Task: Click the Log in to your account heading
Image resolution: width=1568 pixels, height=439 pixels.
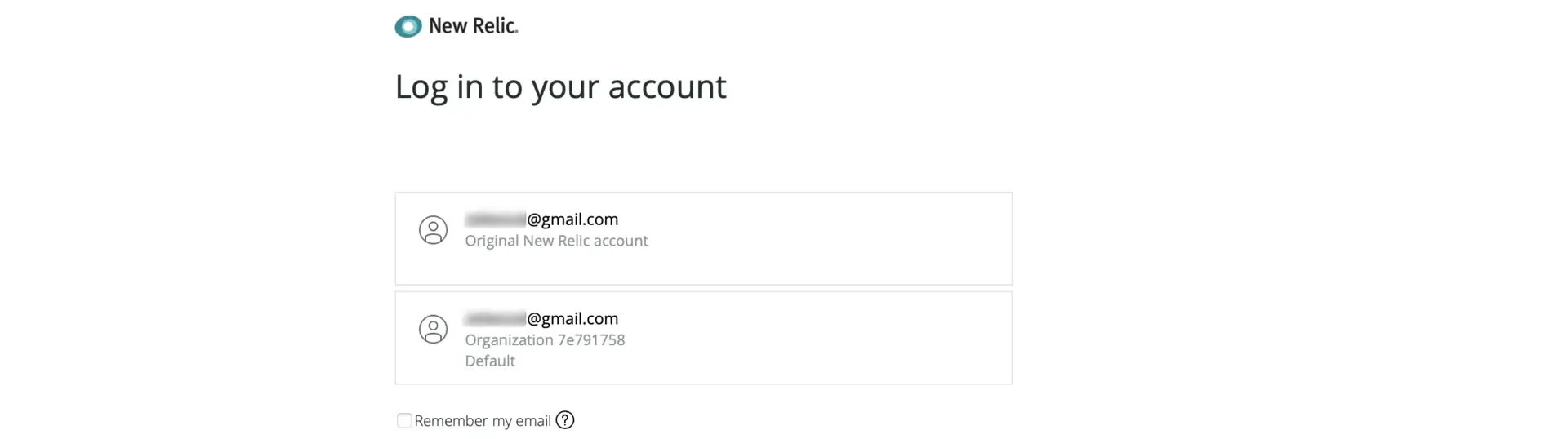Action: click(560, 87)
